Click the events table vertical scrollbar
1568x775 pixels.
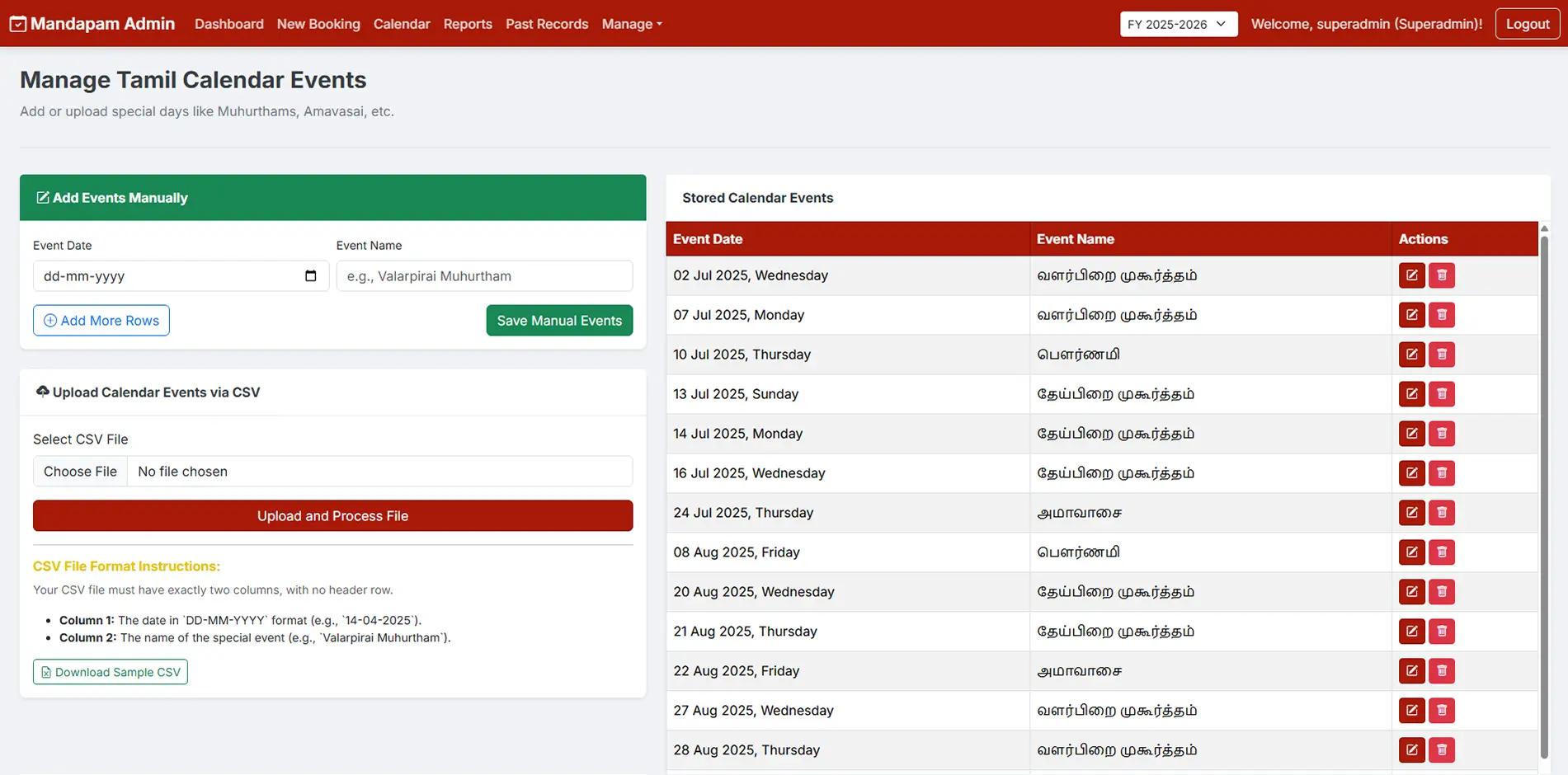pyautogui.click(x=1544, y=495)
